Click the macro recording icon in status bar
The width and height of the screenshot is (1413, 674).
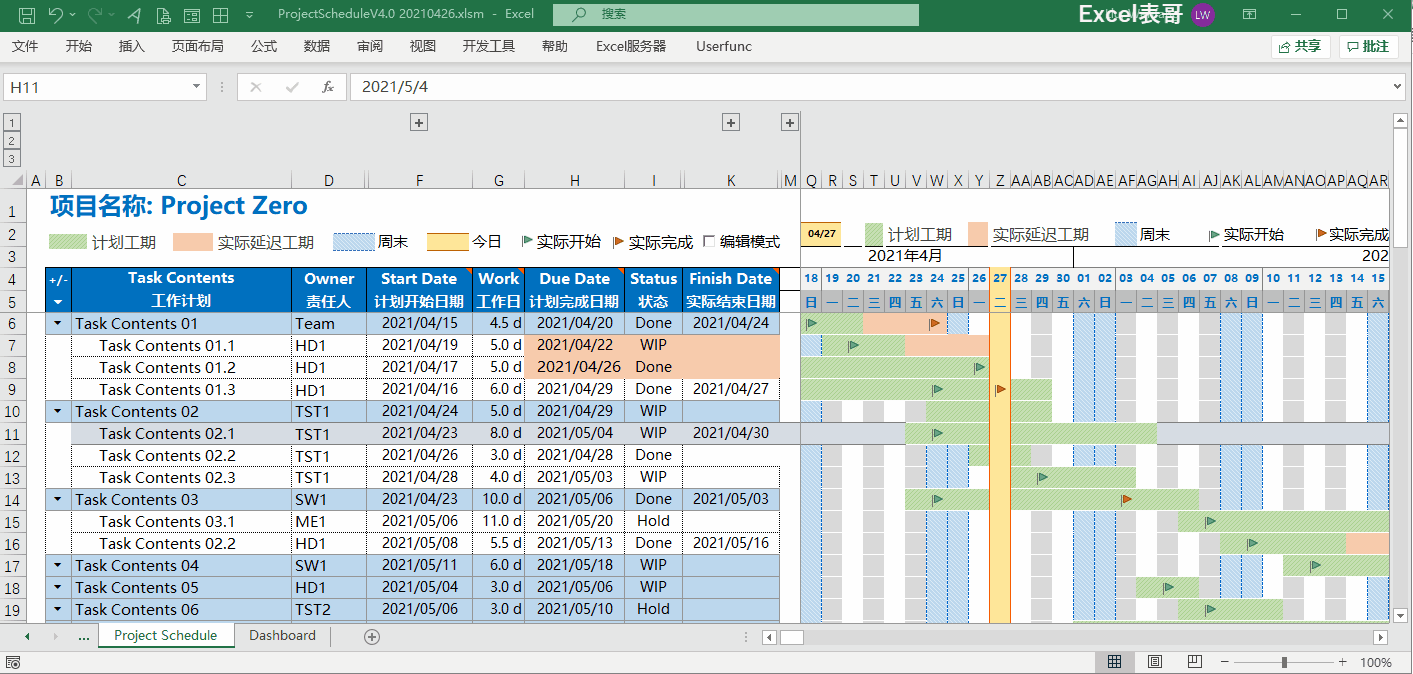coord(13,662)
